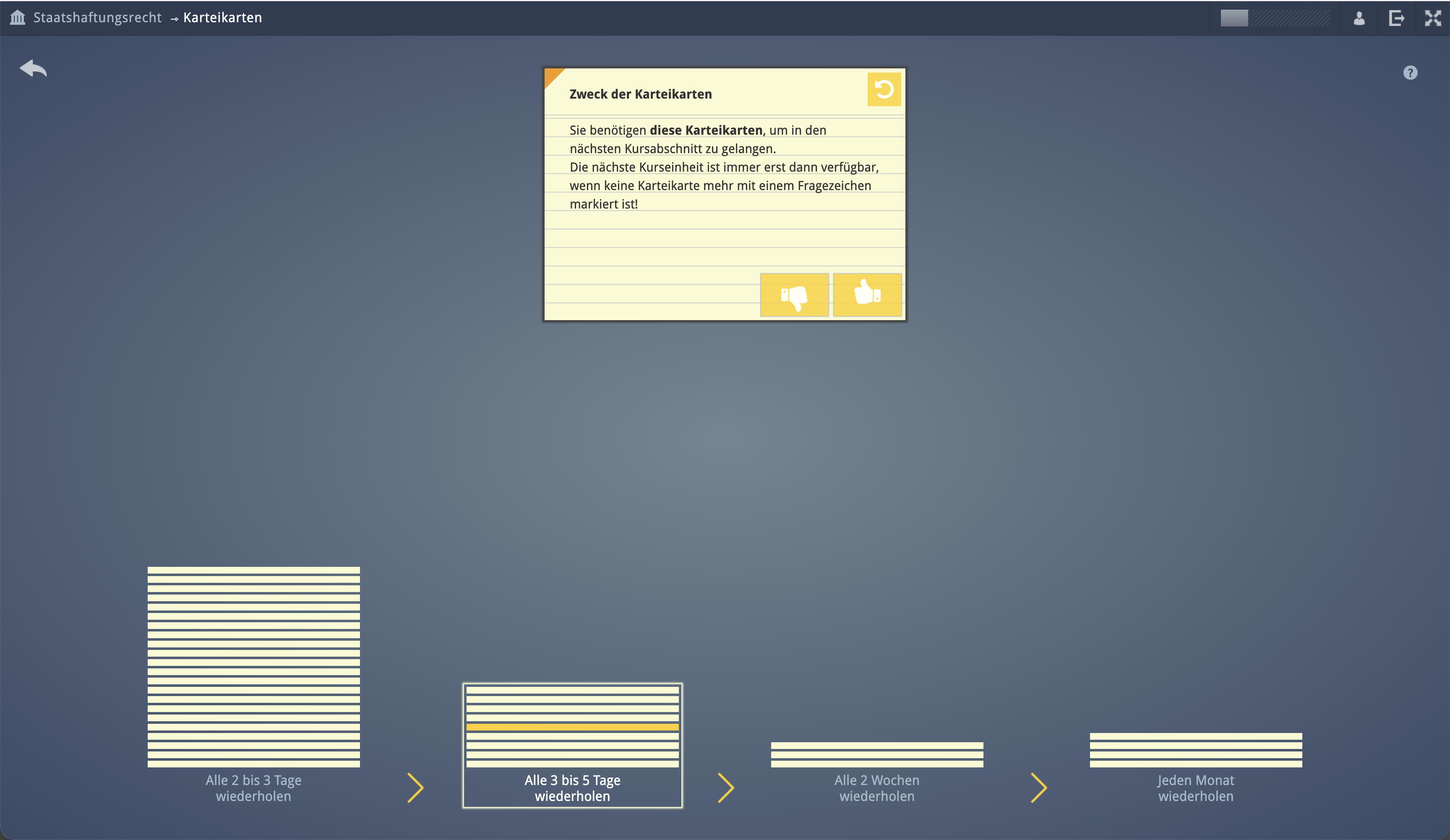This screenshot has width=1450, height=840.
Task: Toggle fullscreen with the arrows icon
Action: (x=1433, y=18)
